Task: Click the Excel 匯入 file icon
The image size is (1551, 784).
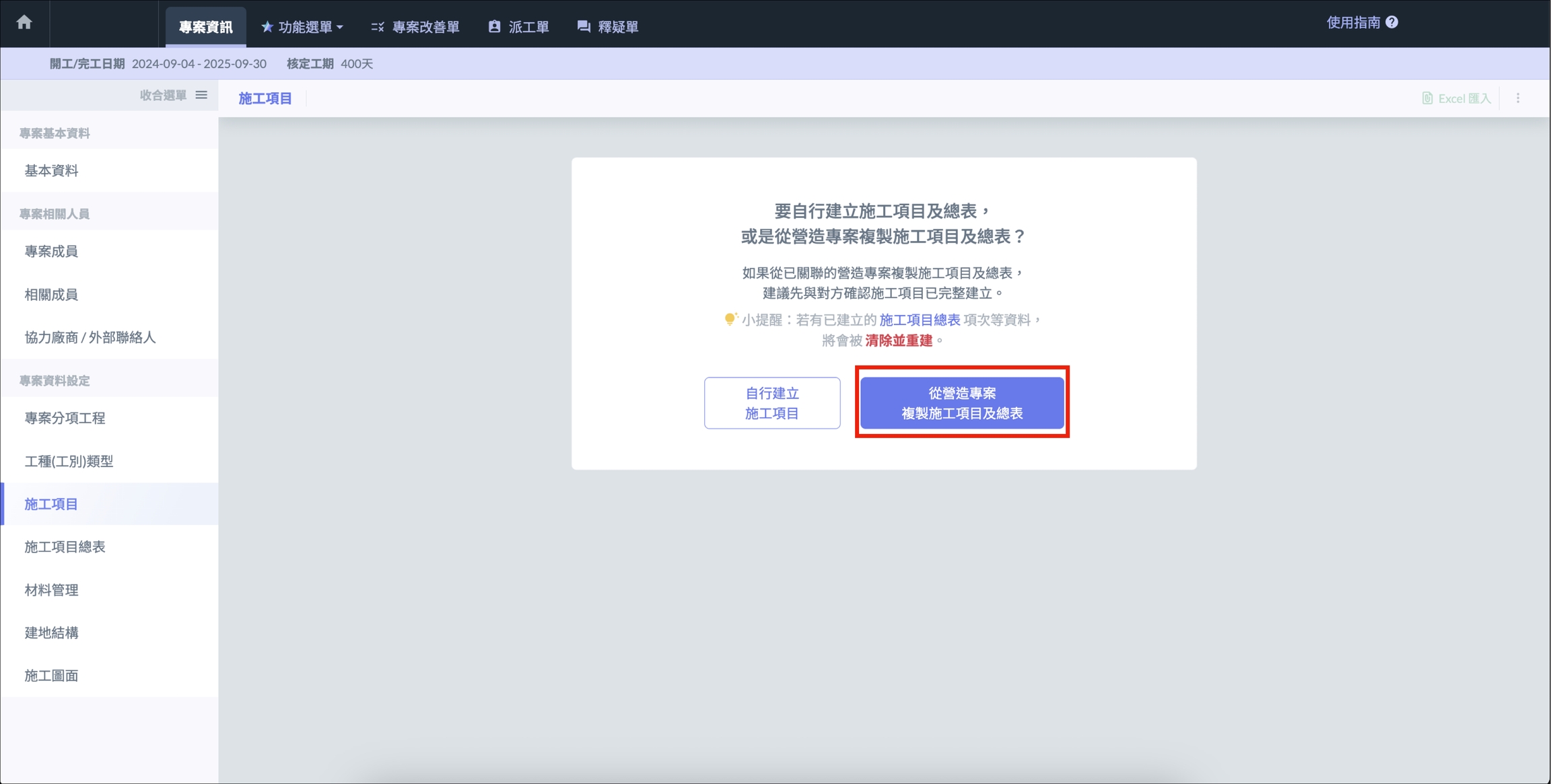Action: tap(1426, 98)
